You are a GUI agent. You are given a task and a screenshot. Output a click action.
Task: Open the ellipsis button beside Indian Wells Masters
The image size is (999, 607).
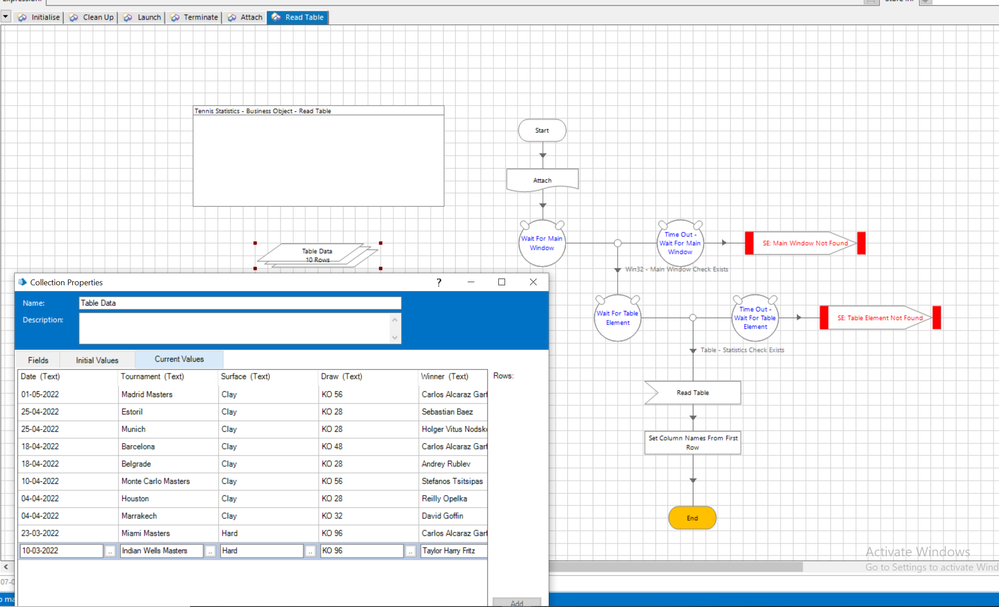point(210,551)
